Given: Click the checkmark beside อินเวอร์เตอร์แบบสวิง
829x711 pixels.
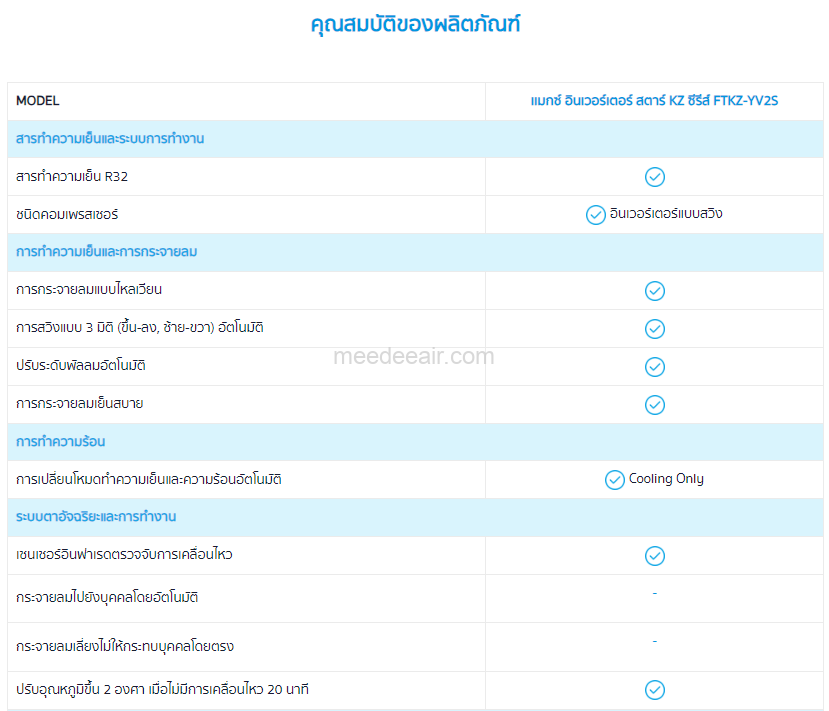Looking at the screenshot, I should point(595,215).
